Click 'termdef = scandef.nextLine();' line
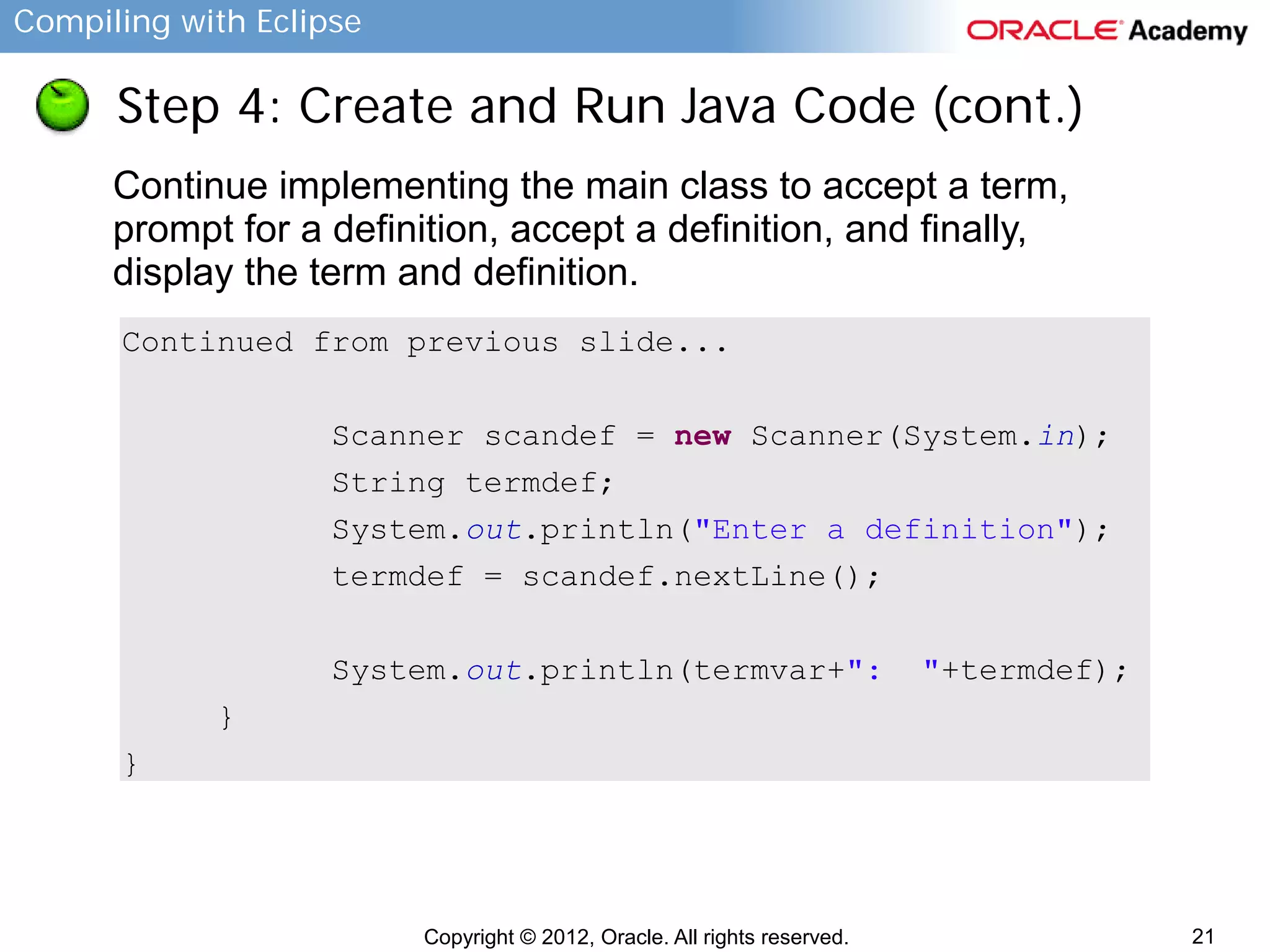Screen dimensions: 1270x952 click(x=605, y=577)
